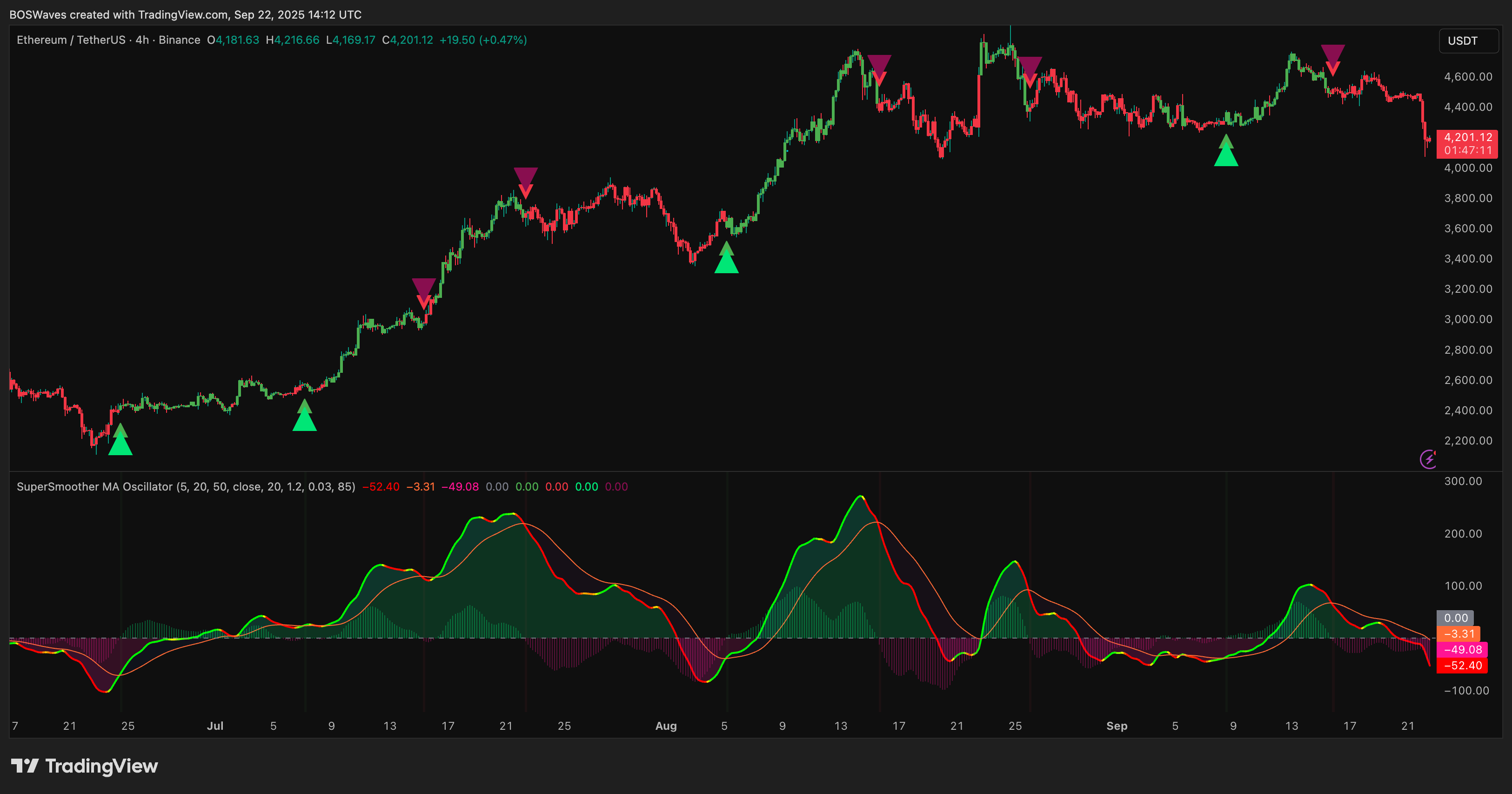Click the low value L4,169.17
The height and width of the screenshot is (794, 1512).
click(350, 40)
